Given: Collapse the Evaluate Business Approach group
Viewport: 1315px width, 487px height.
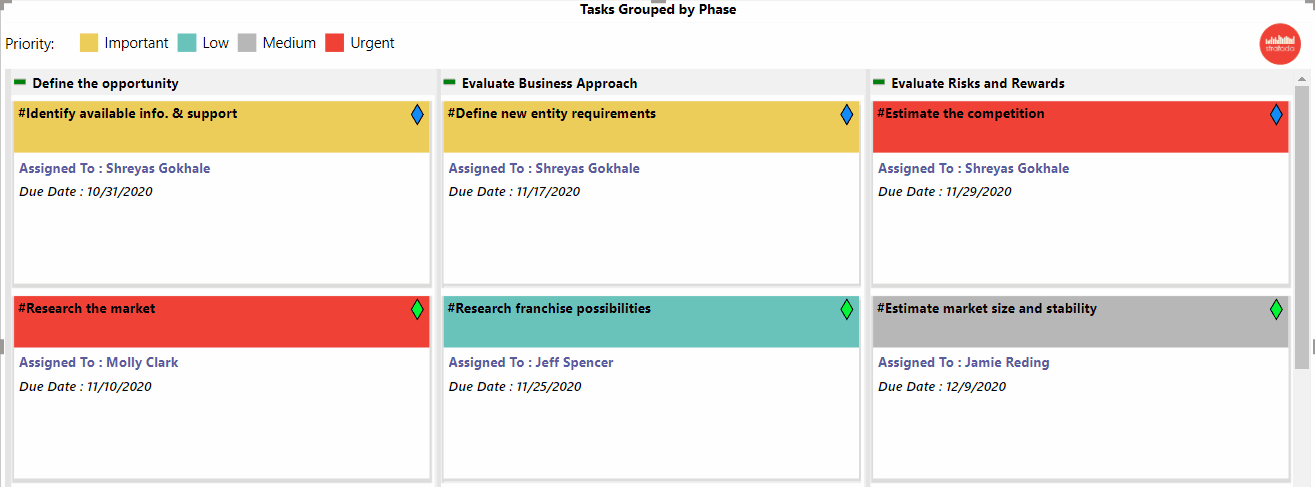Looking at the screenshot, I should coord(449,82).
